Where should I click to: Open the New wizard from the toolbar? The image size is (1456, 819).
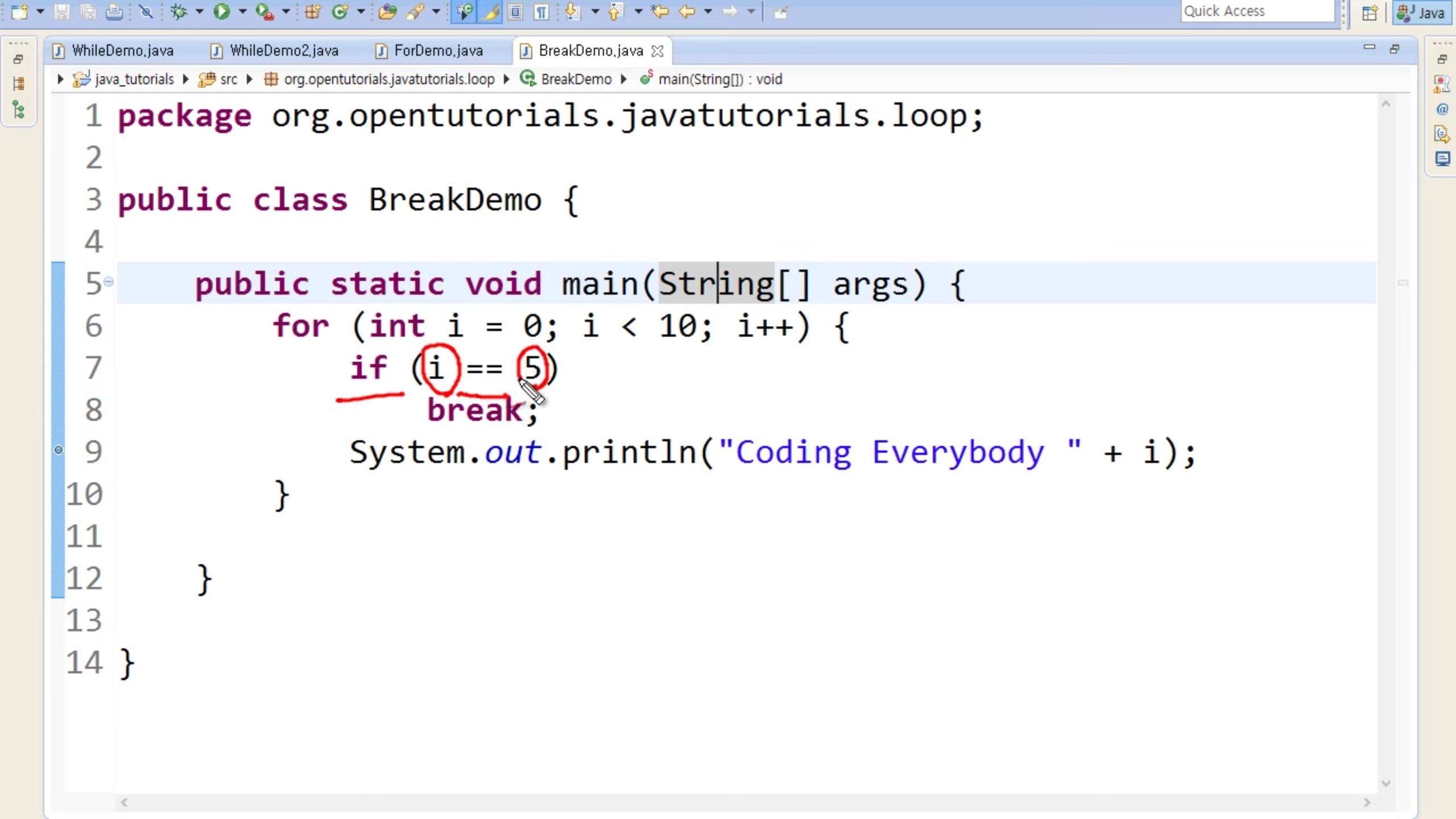coord(20,11)
